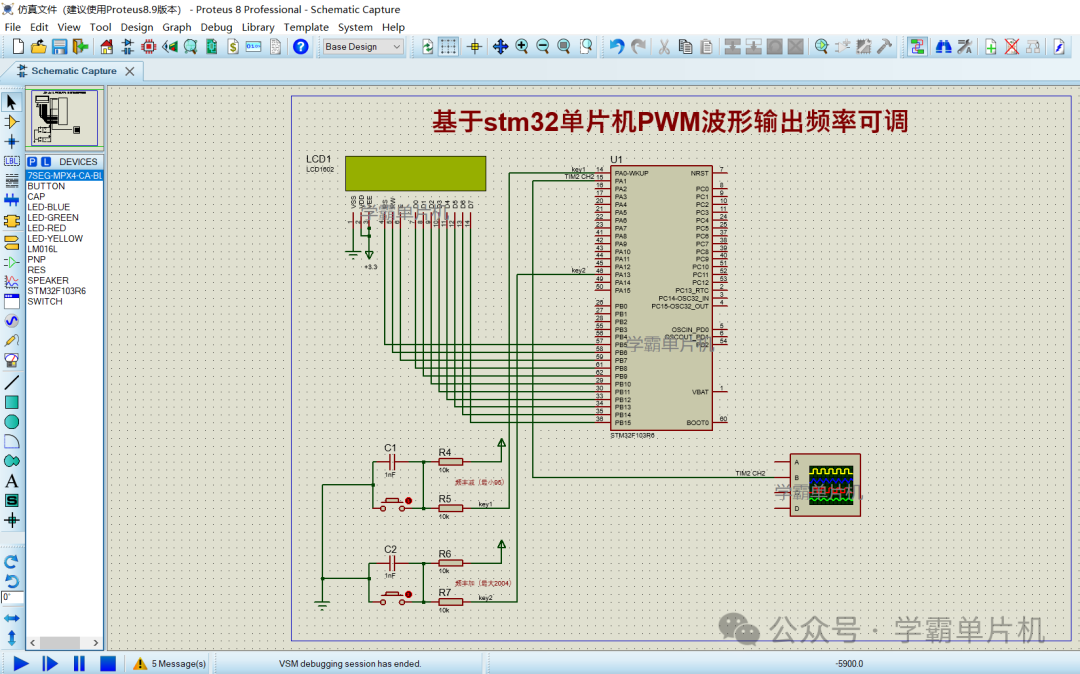
Task: Select the 2D Graphics Circle tool
Action: [x=11, y=421]
